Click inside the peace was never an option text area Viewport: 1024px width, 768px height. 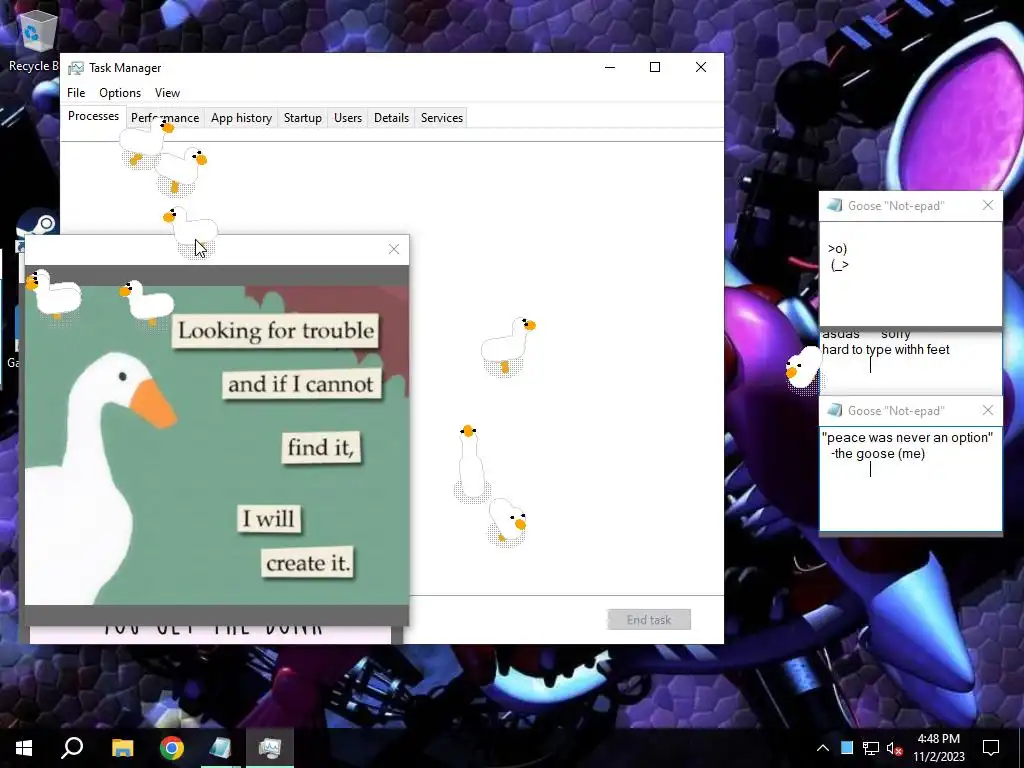click(910, 479)
